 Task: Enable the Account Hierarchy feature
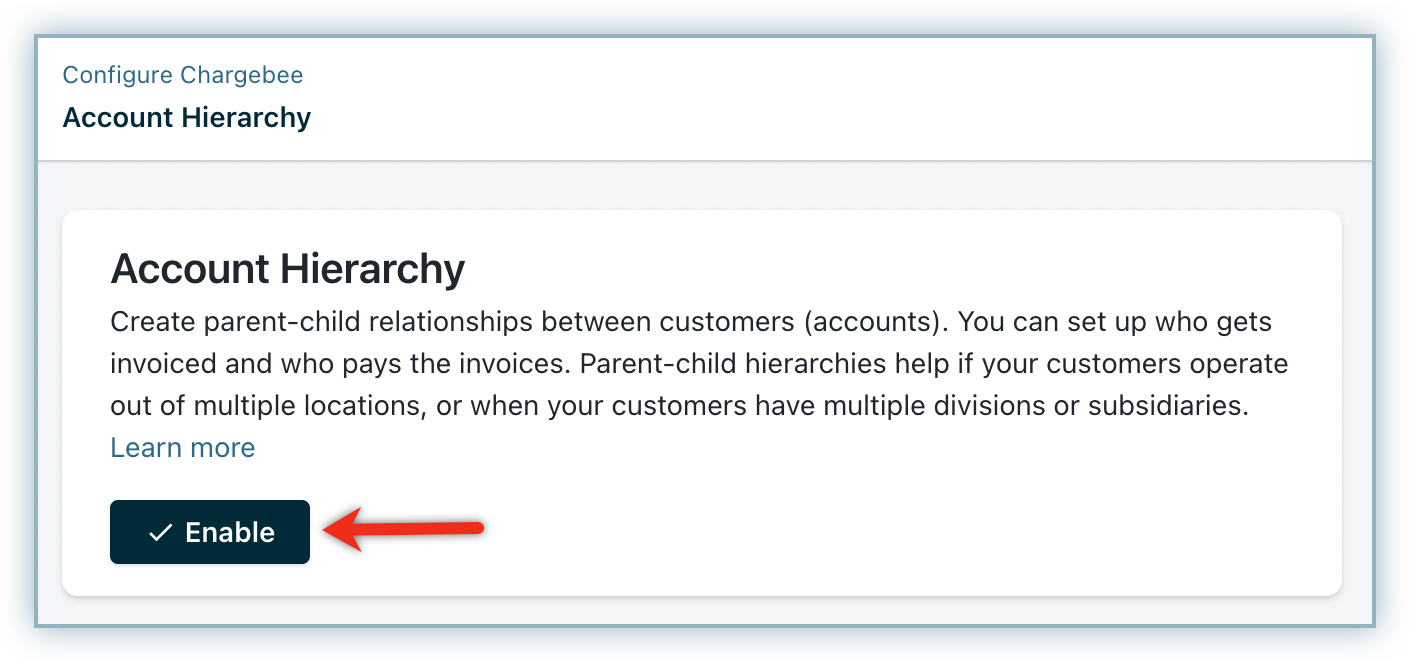coord(210,532)
